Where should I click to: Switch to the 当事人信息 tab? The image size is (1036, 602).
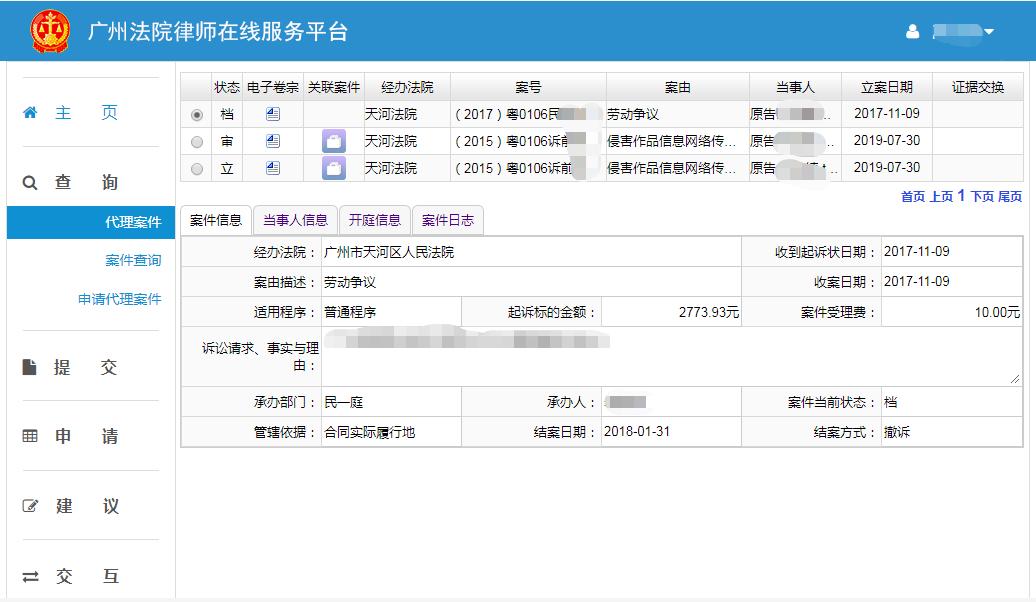click(295, 220)
